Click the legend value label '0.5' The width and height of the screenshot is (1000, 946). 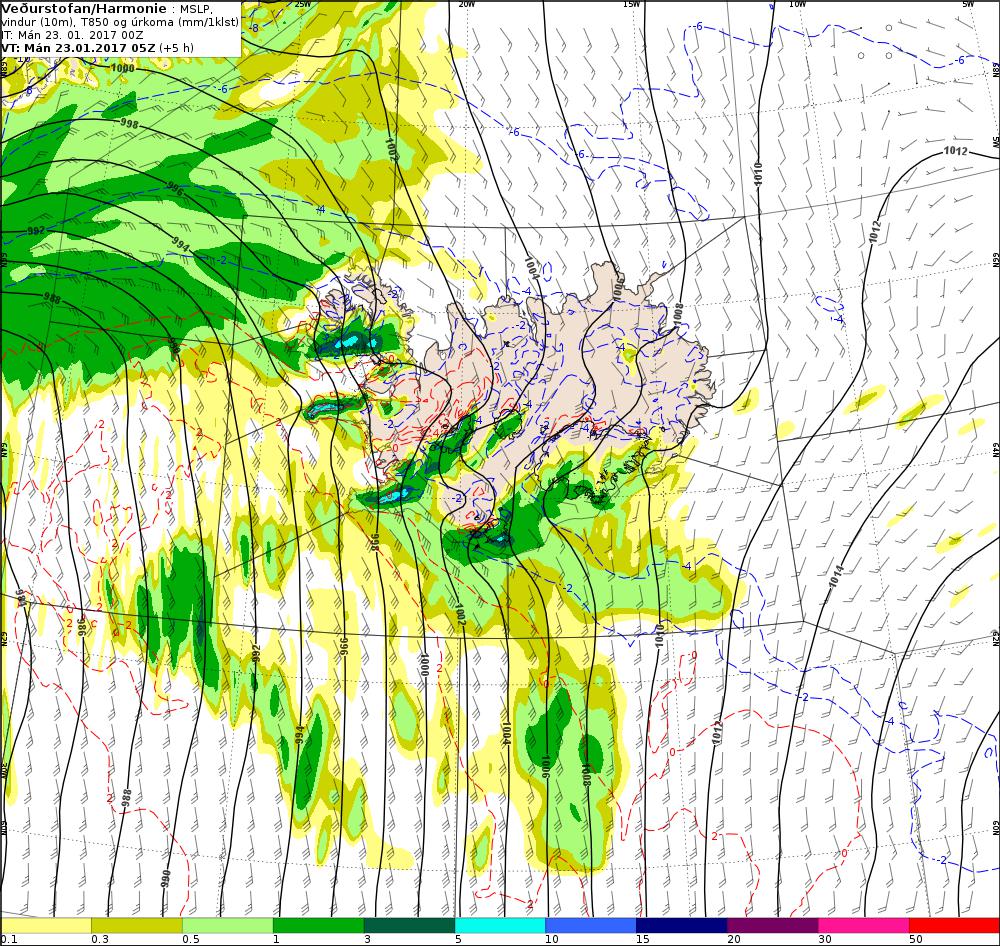tap(191, 939)
